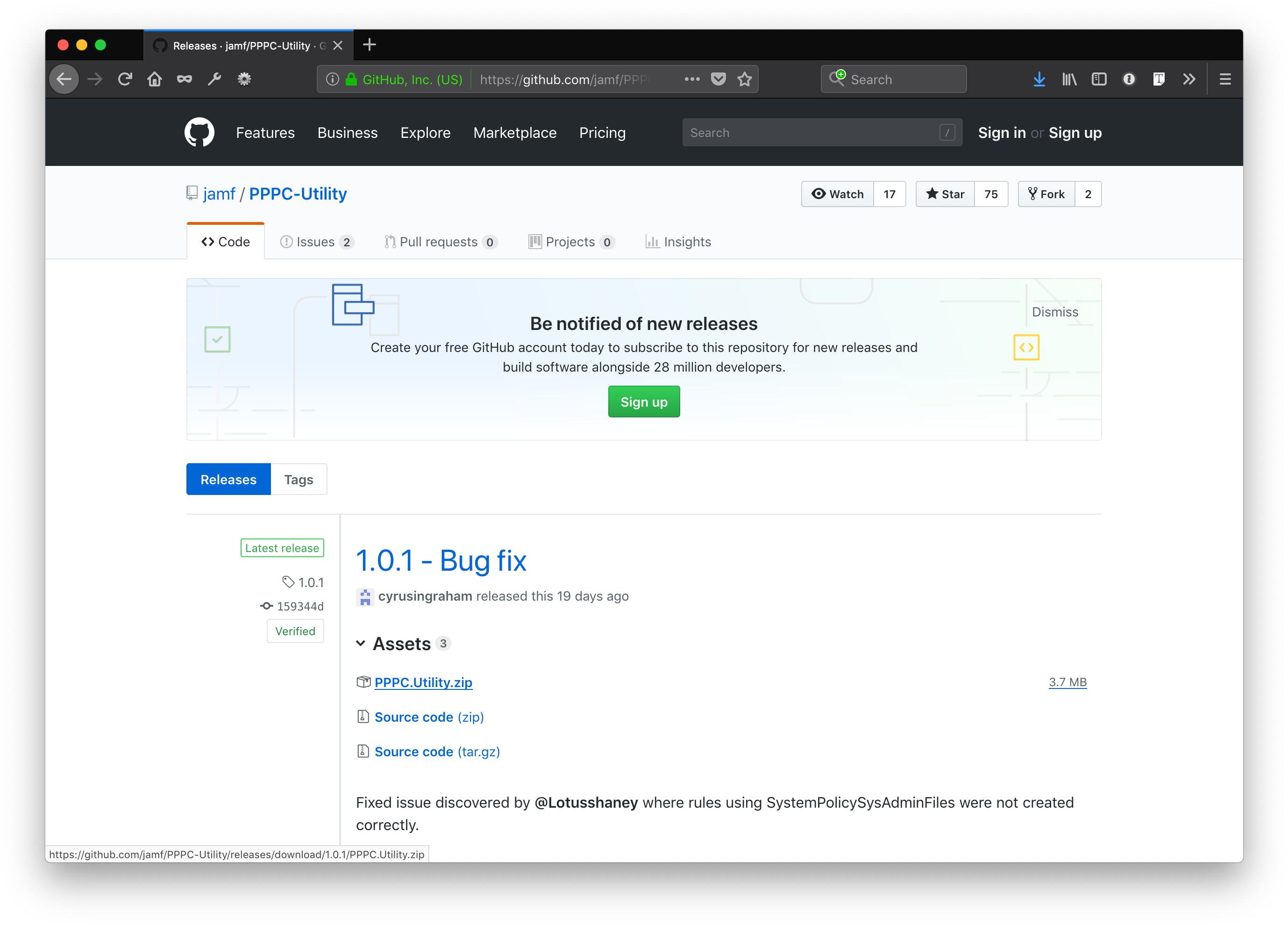Screen dimensions: 1288x925
Task: Open cyrusingraham's profile link
Action: [425, 596]
